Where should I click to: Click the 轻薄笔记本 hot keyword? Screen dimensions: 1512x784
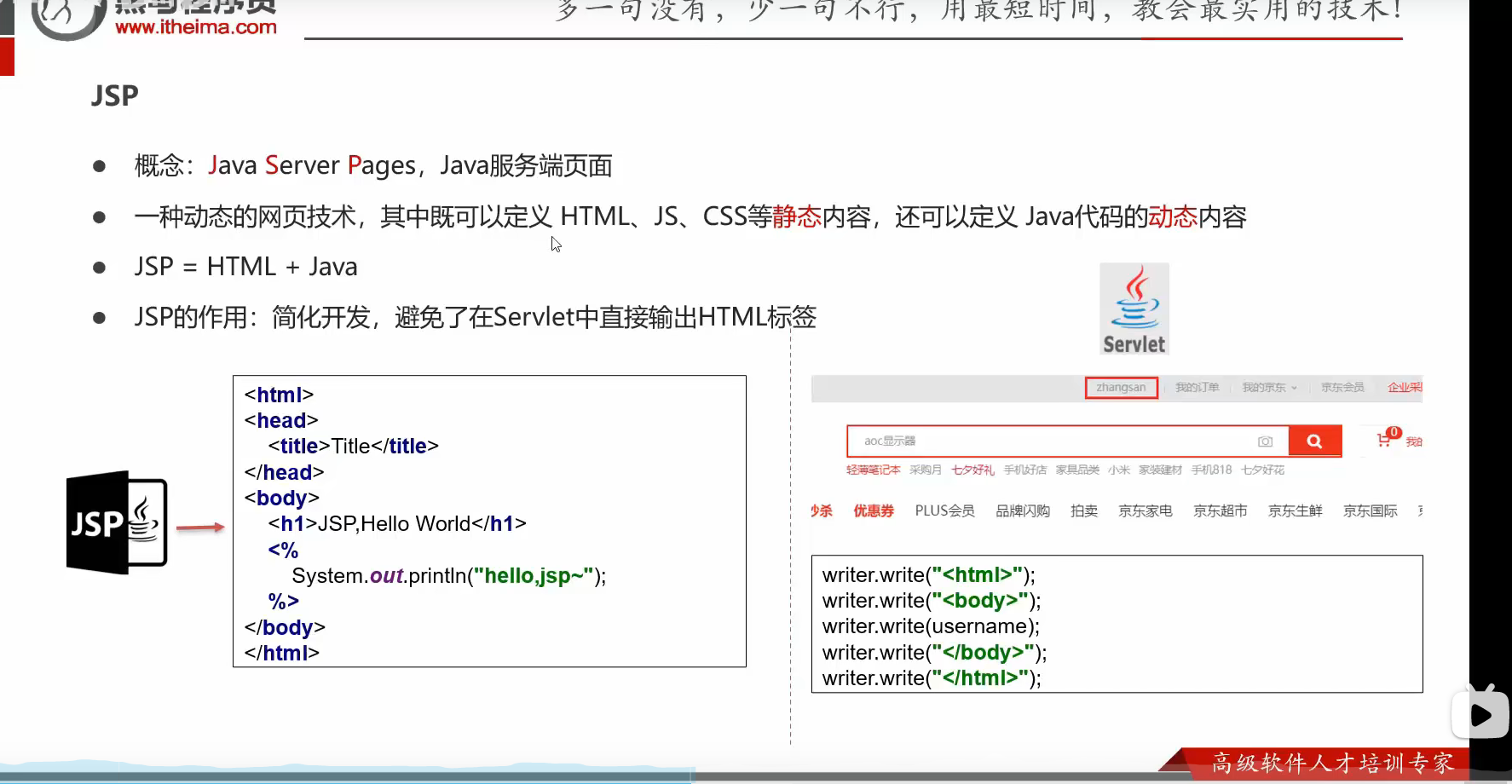pos(873,470)
